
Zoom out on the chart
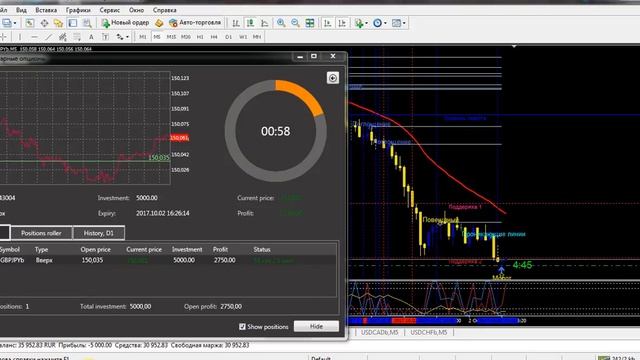[x=296, y=23]
